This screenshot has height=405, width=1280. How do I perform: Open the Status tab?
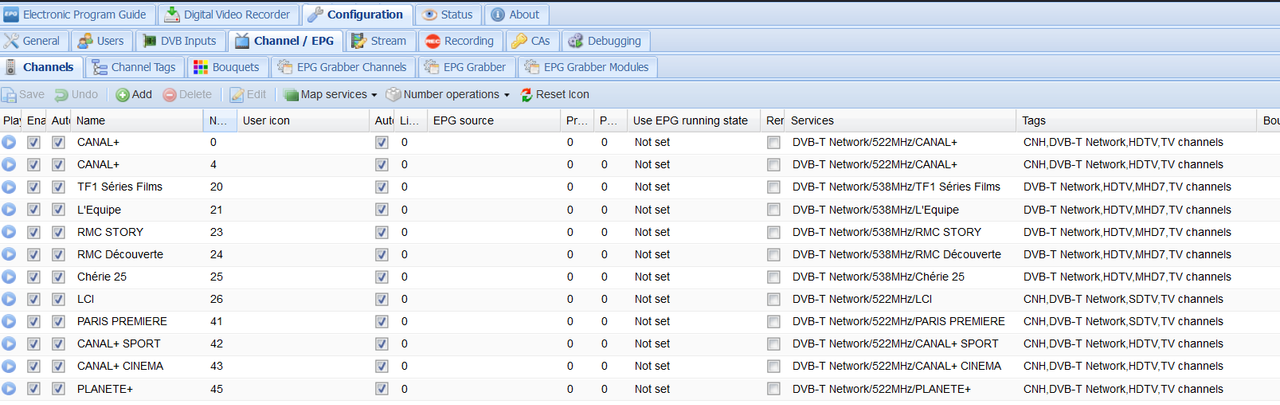(447, 15)
